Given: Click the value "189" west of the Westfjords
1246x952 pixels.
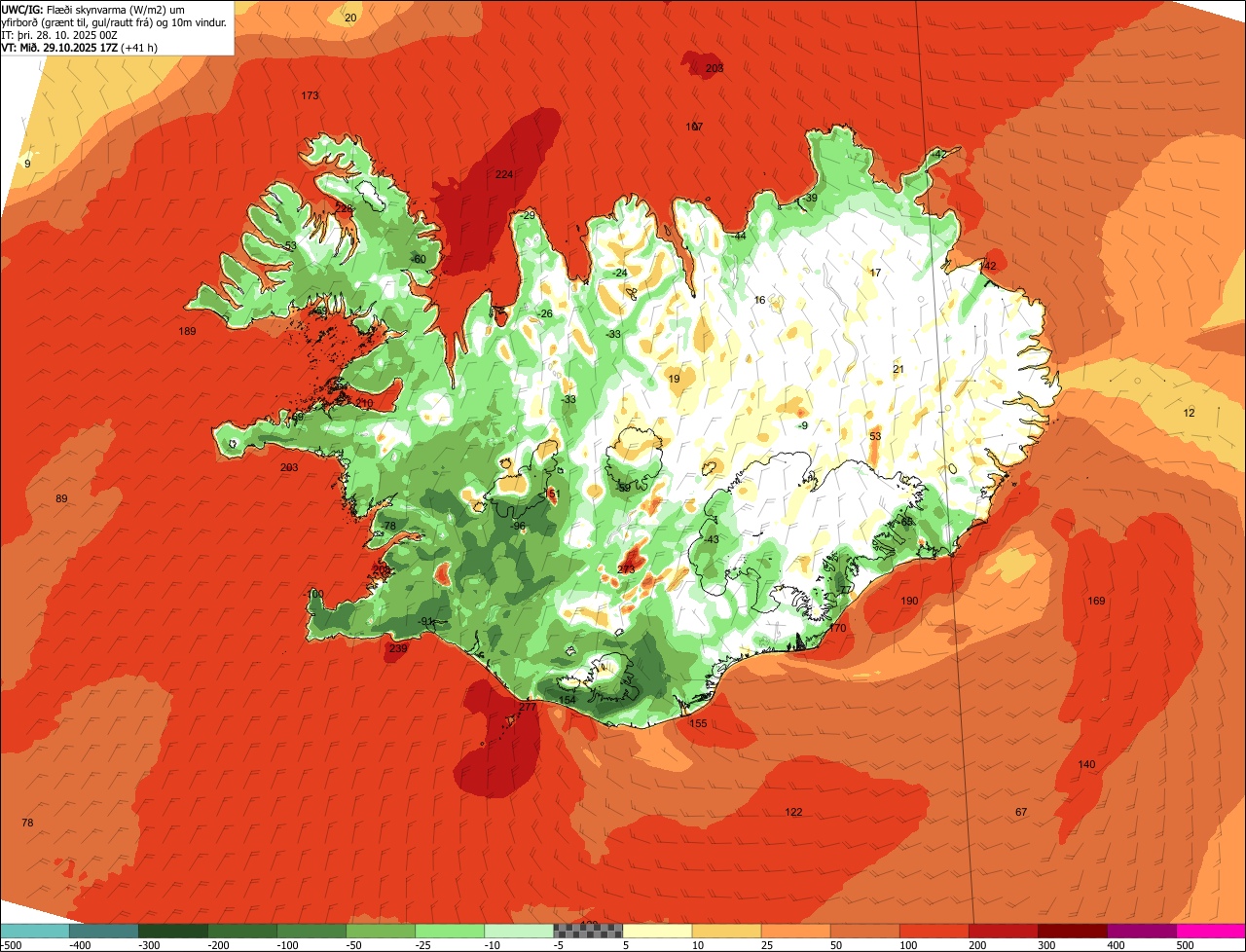Looking at the screenshot, I should [187, 332].
